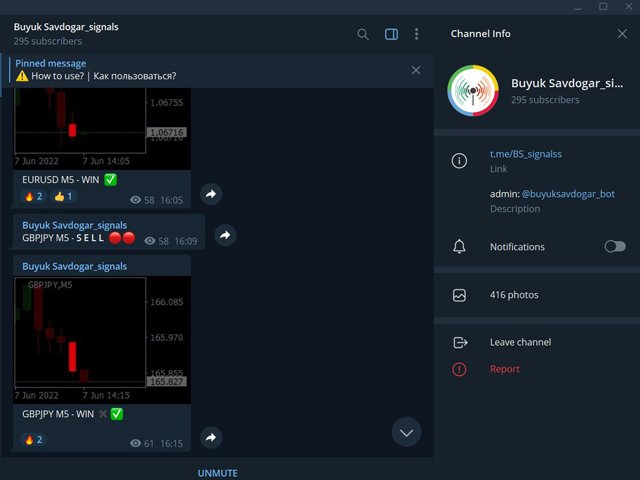The image size is (640, 480).
Task: Click 'EURUSD M5 - WIN' caption text
Action: tap(60, 180)
